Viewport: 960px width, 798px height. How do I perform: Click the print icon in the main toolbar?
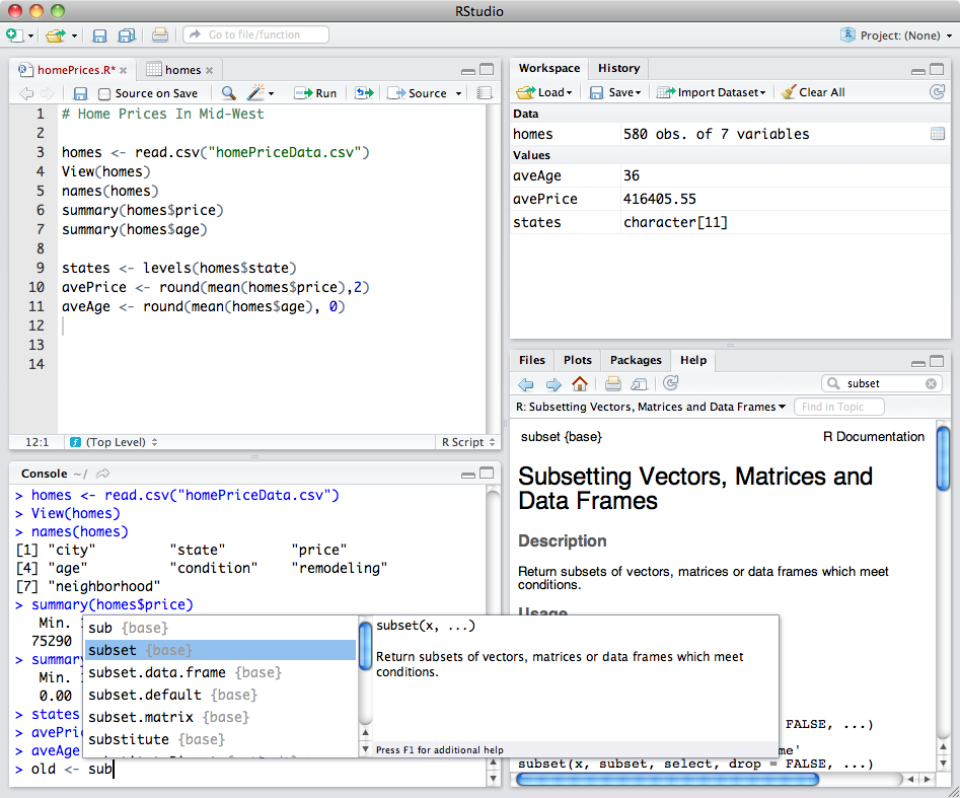[159, 33]
